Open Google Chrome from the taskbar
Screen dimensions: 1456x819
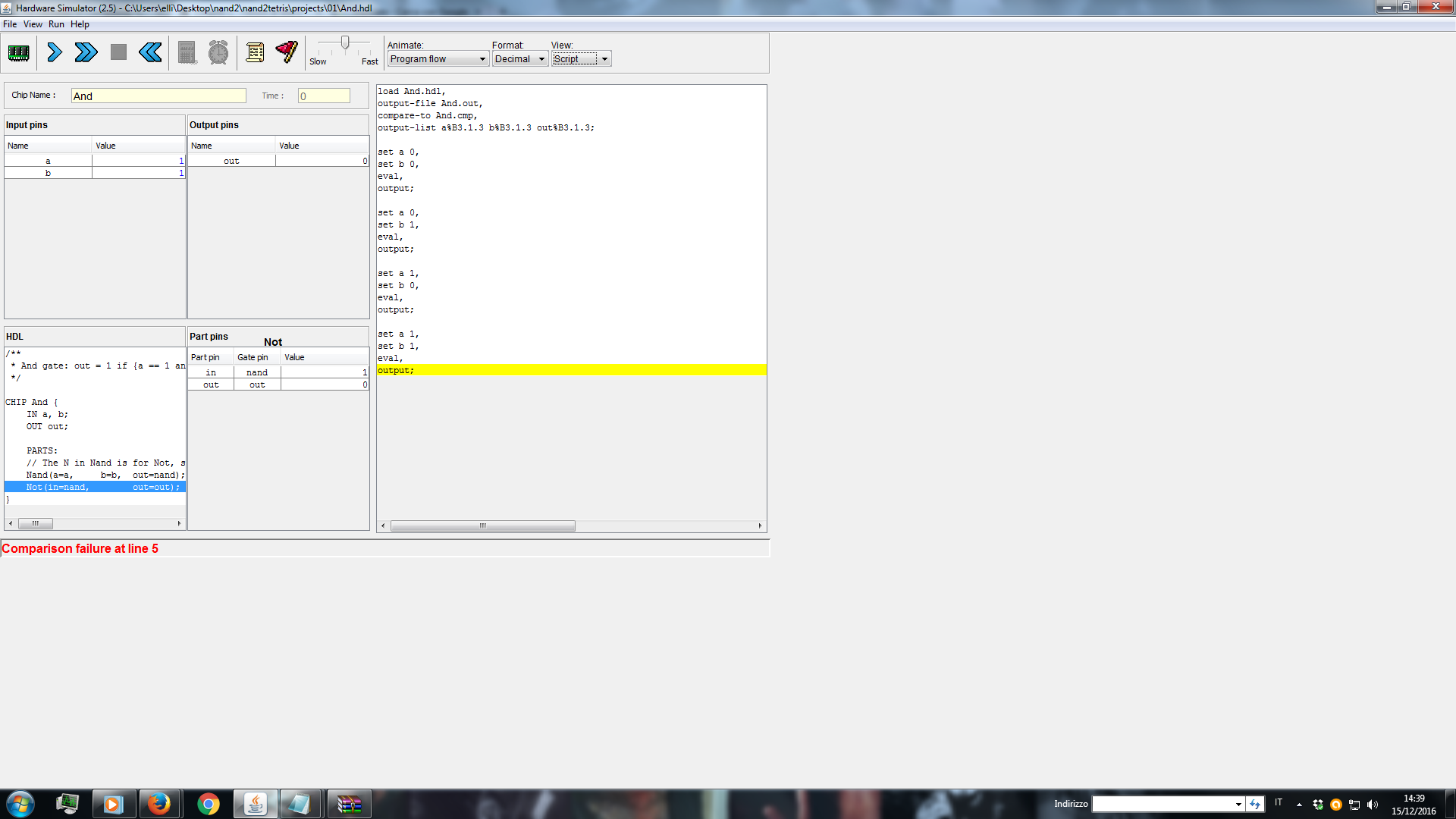[x=208, y=804]
